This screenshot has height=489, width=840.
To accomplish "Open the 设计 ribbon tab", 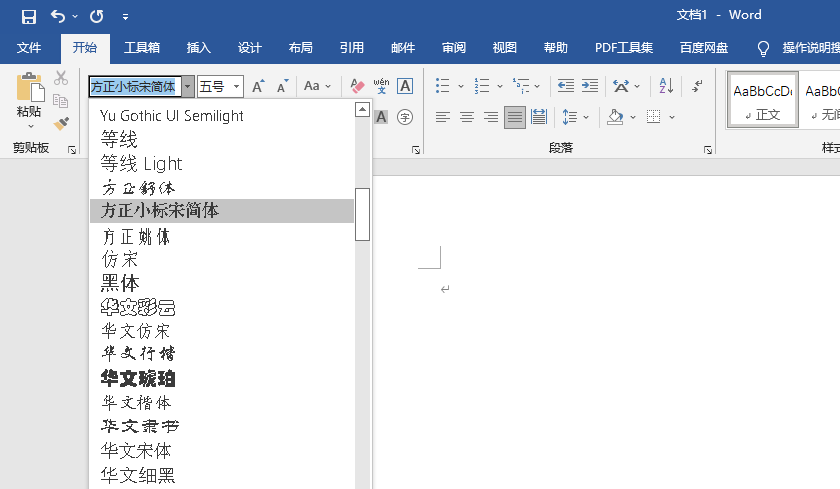I will click(x=250, y=48).
